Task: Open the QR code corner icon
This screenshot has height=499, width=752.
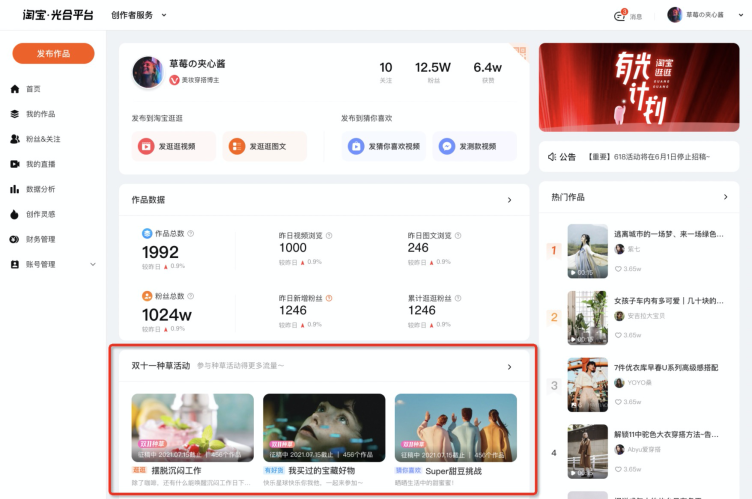Action: 520,51
